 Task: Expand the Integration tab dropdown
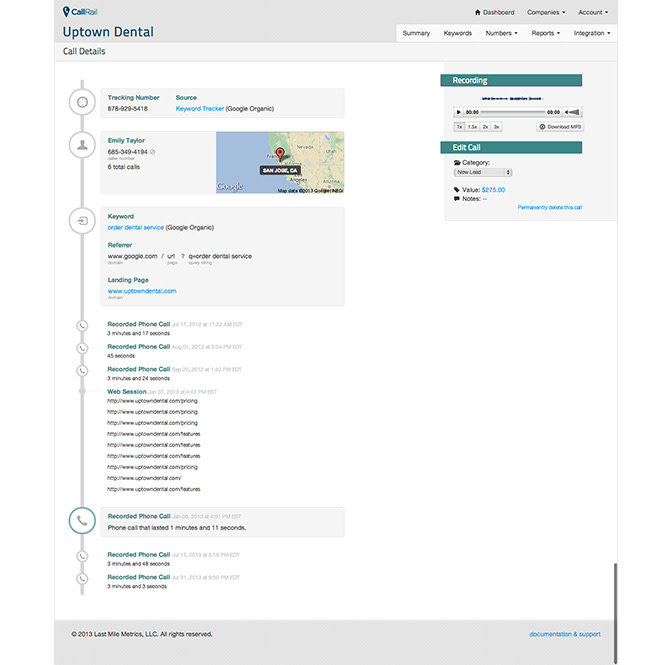coord(592,33)
